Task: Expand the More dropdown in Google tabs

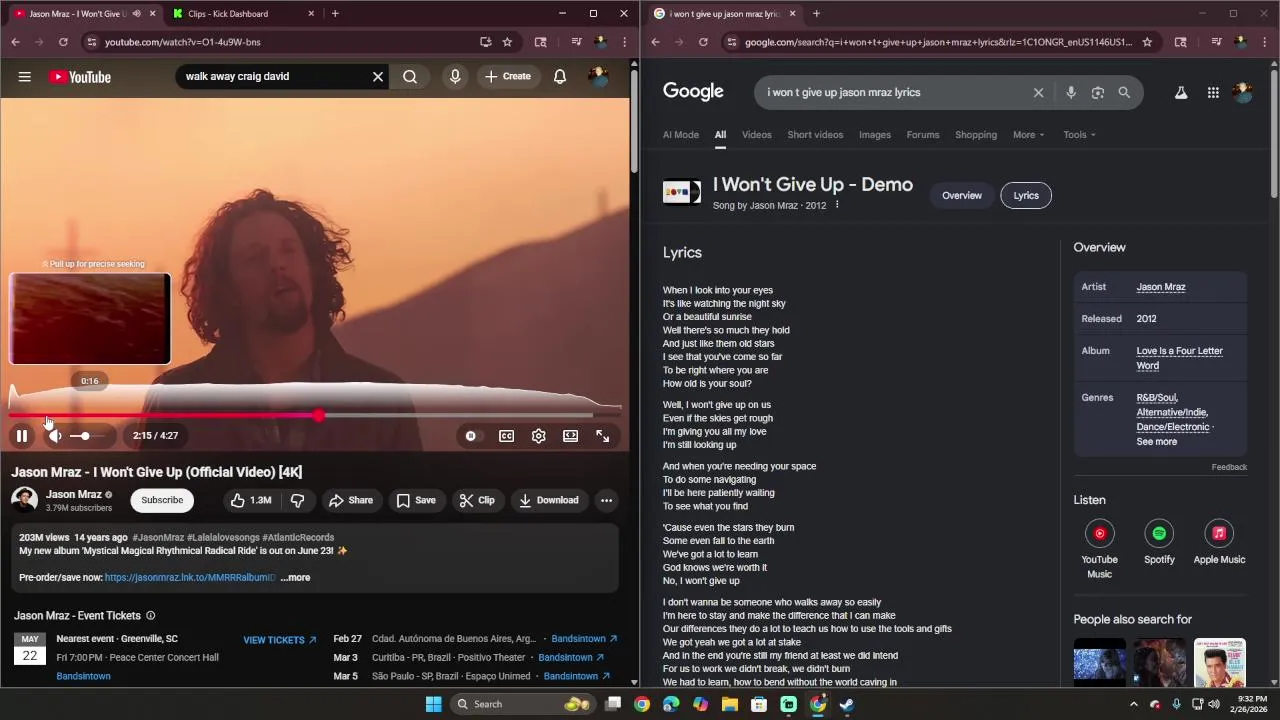Action: pos(1028,135)
